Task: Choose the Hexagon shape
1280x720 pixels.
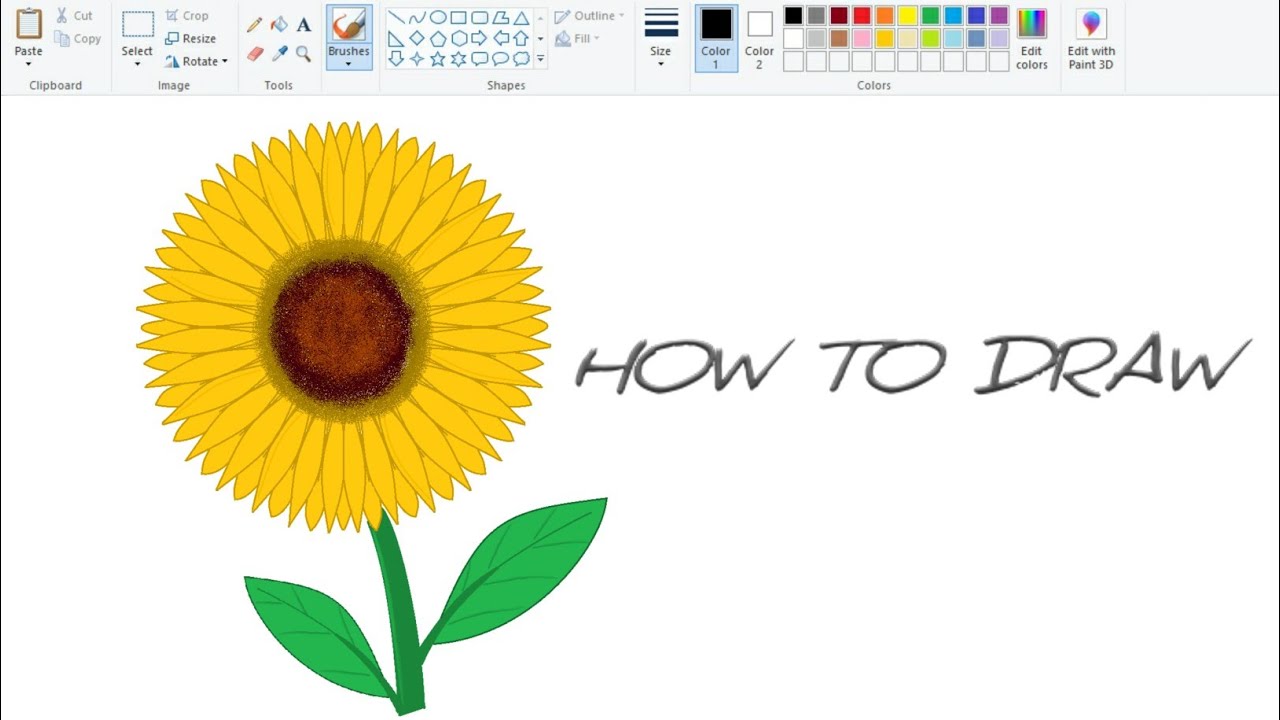Action: coord(459,39)
